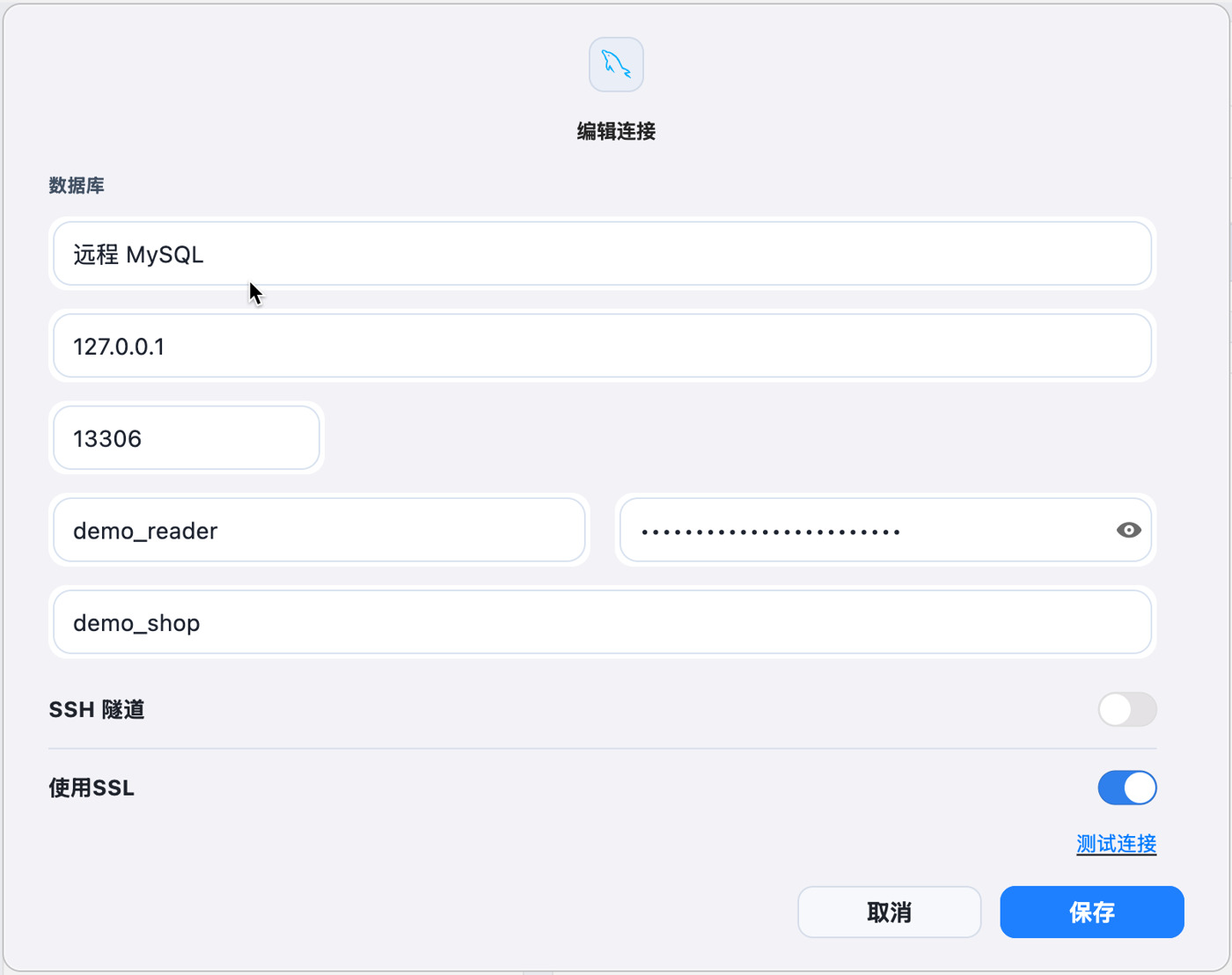The height and width of the screenshot is (975, 1232).
Task: Focus the host field 127.0.0.1
Action: (603, 346)
